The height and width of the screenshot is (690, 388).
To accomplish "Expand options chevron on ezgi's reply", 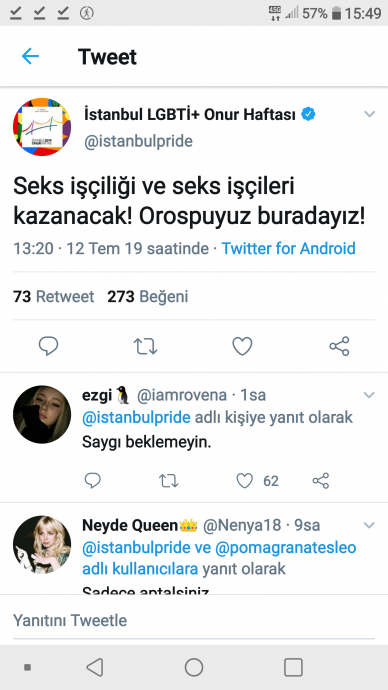I will [x=369, y=395].
